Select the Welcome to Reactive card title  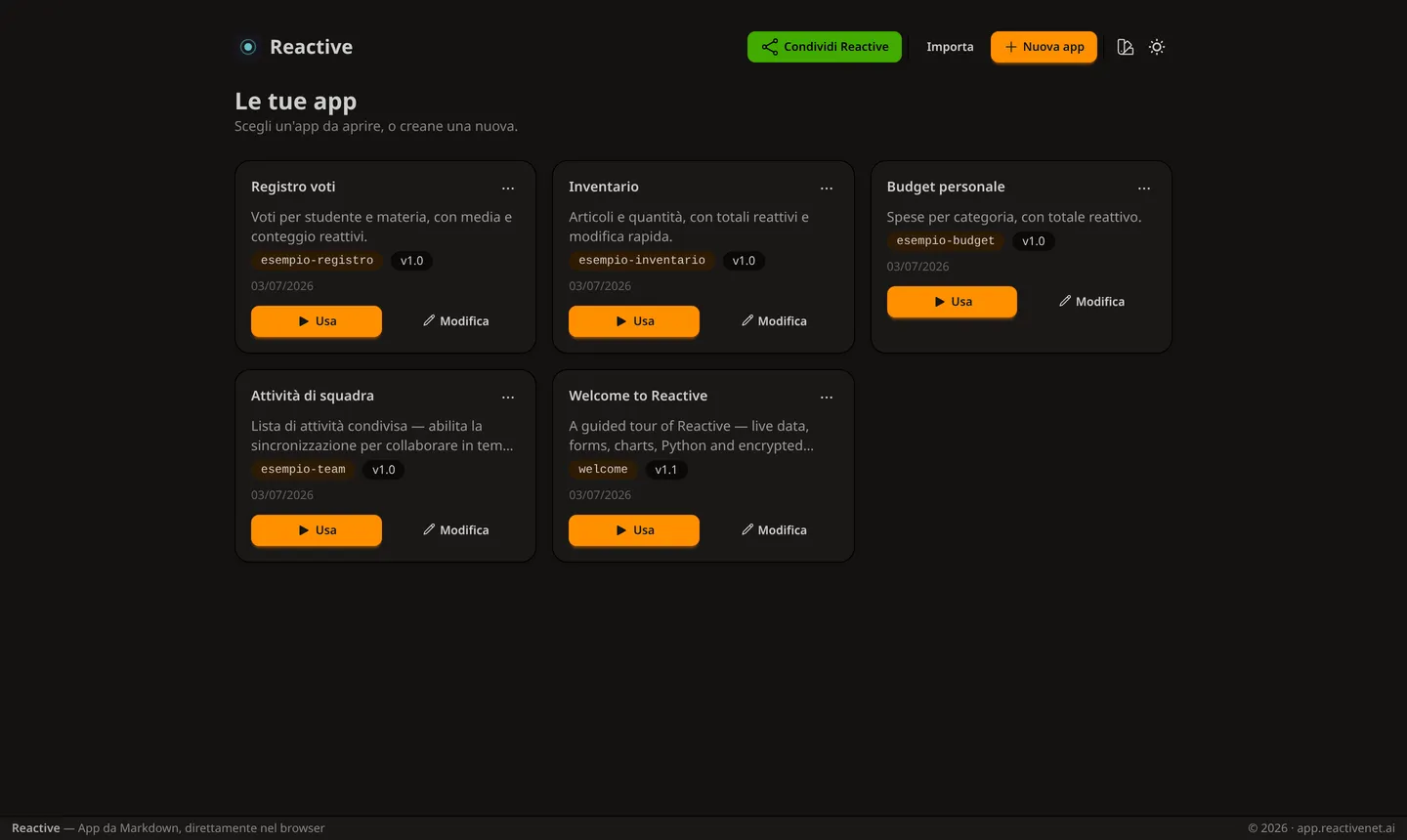click(638, 396)
